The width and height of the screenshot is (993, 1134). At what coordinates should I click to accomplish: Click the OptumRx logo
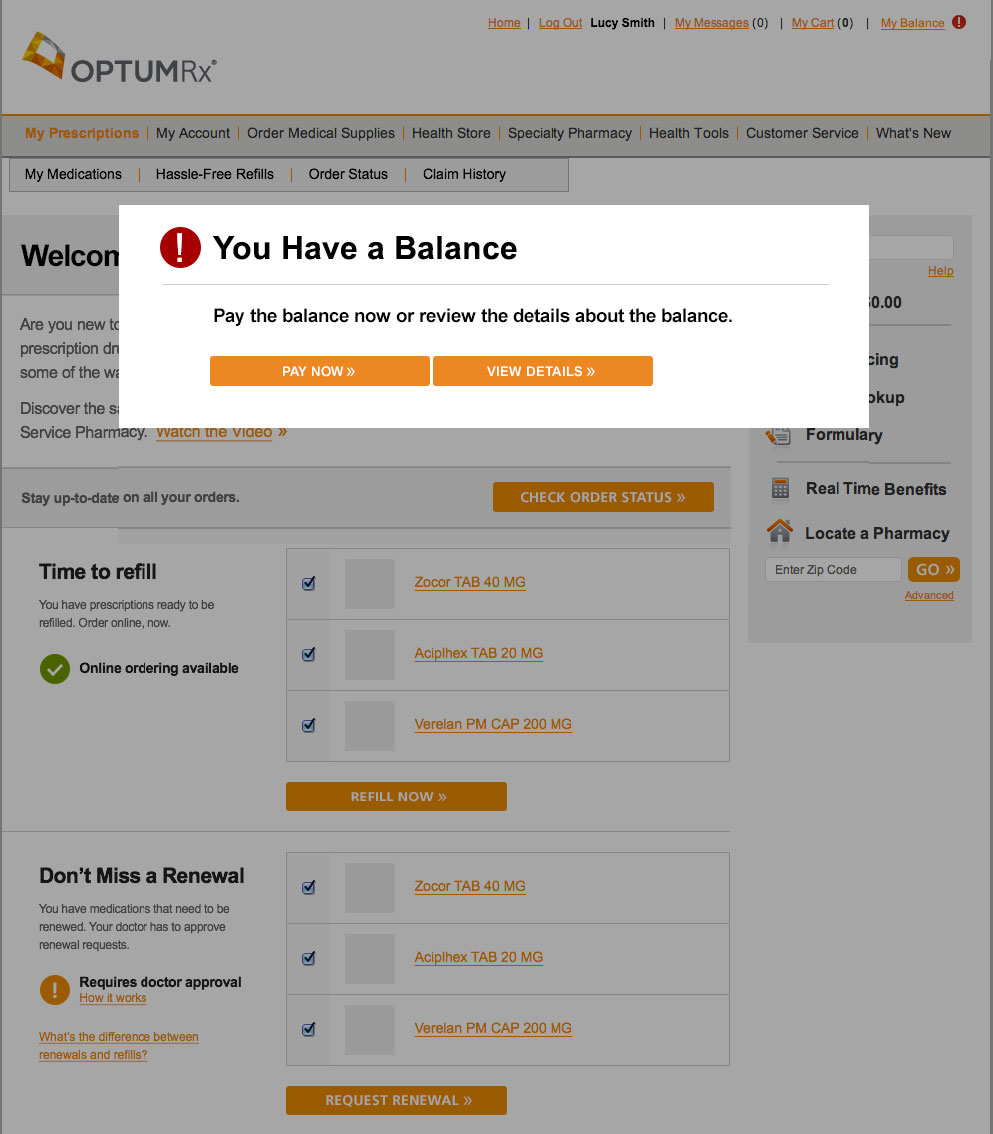119,61
